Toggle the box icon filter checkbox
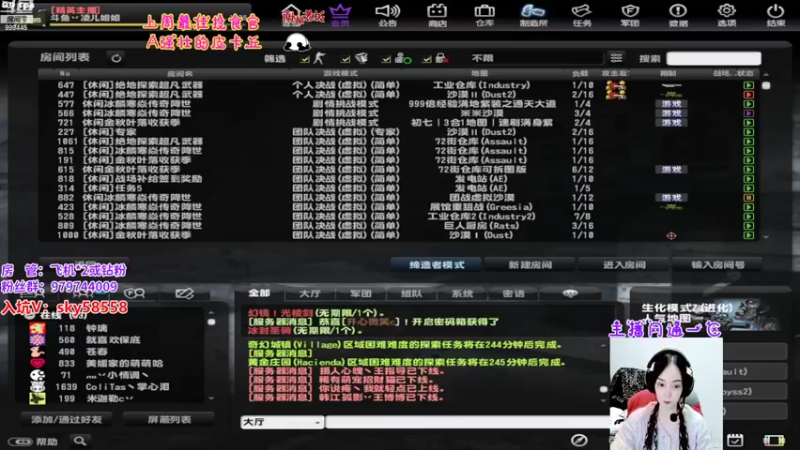Image resolution: width=800 pixels, height=450 pixels. tap(345, 59)
